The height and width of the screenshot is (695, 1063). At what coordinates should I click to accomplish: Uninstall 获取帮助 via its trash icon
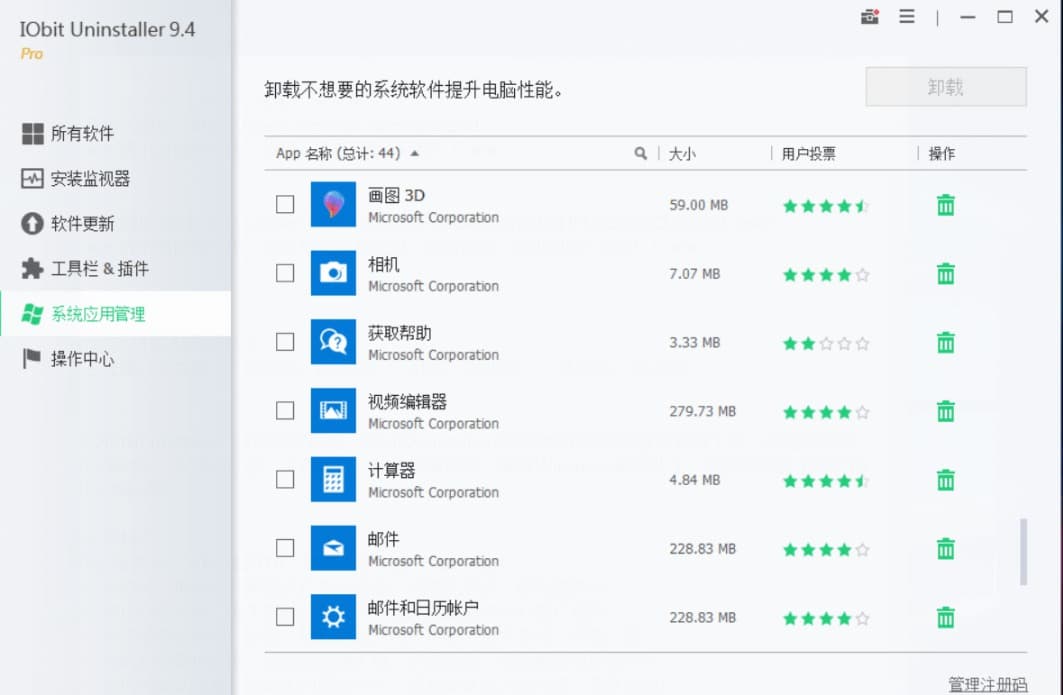(x=946, y=342)
